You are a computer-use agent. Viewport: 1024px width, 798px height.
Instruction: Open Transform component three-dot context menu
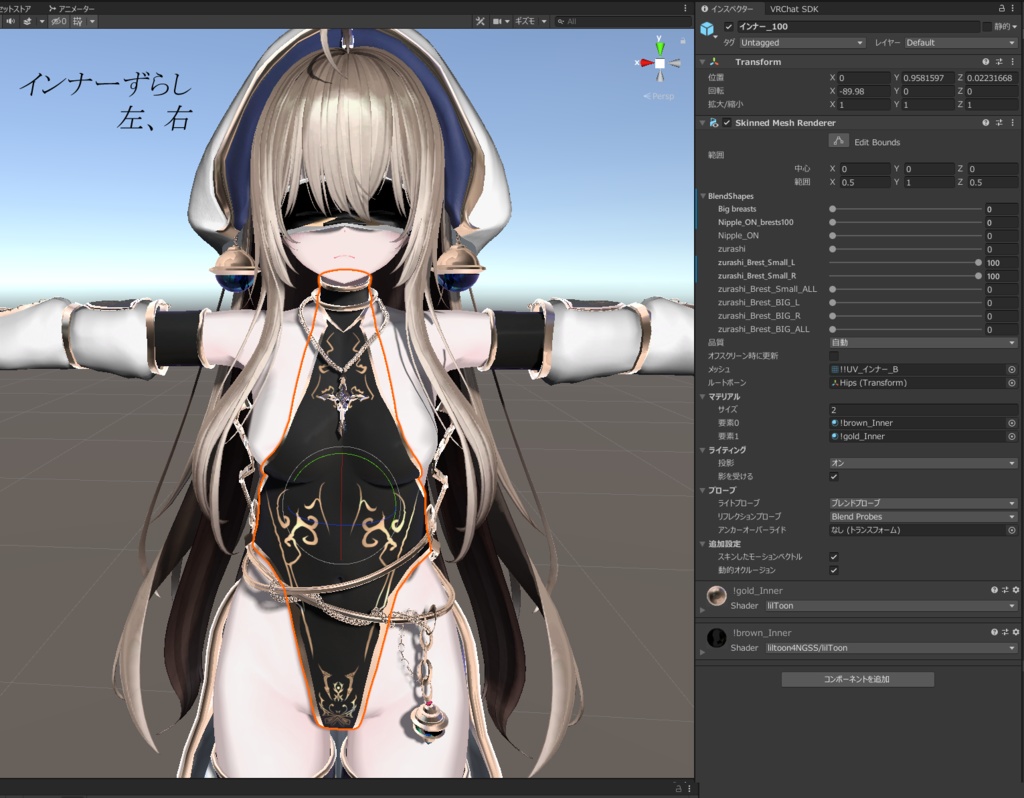pyautogui.click(x=1013, y=61)
